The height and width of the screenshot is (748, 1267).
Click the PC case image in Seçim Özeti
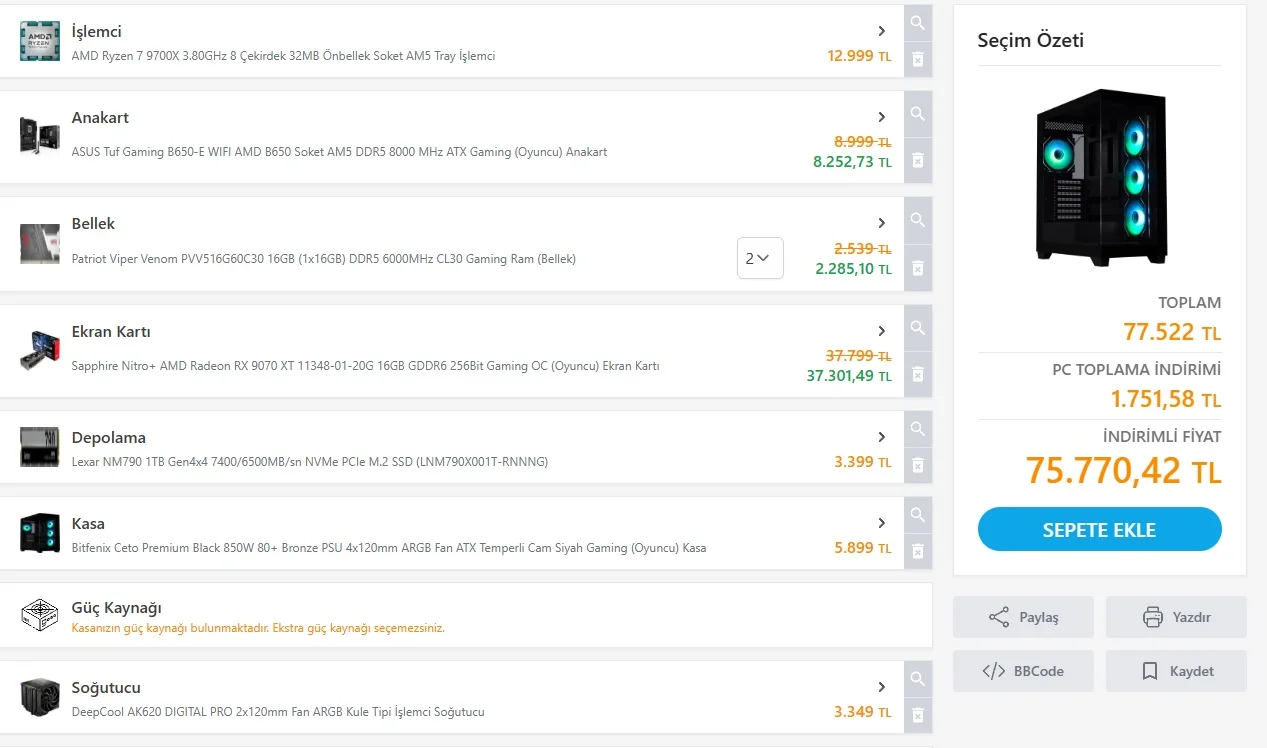(x=1100, y=177)
